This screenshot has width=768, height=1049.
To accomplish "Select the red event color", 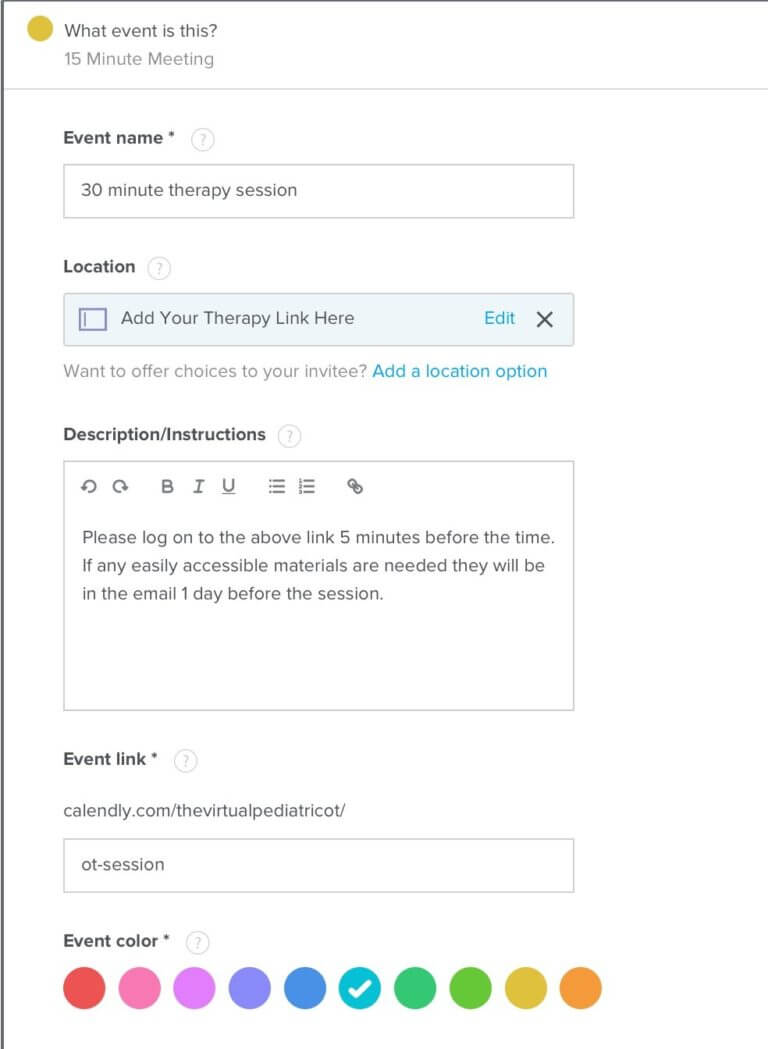I will pos(84,988).
